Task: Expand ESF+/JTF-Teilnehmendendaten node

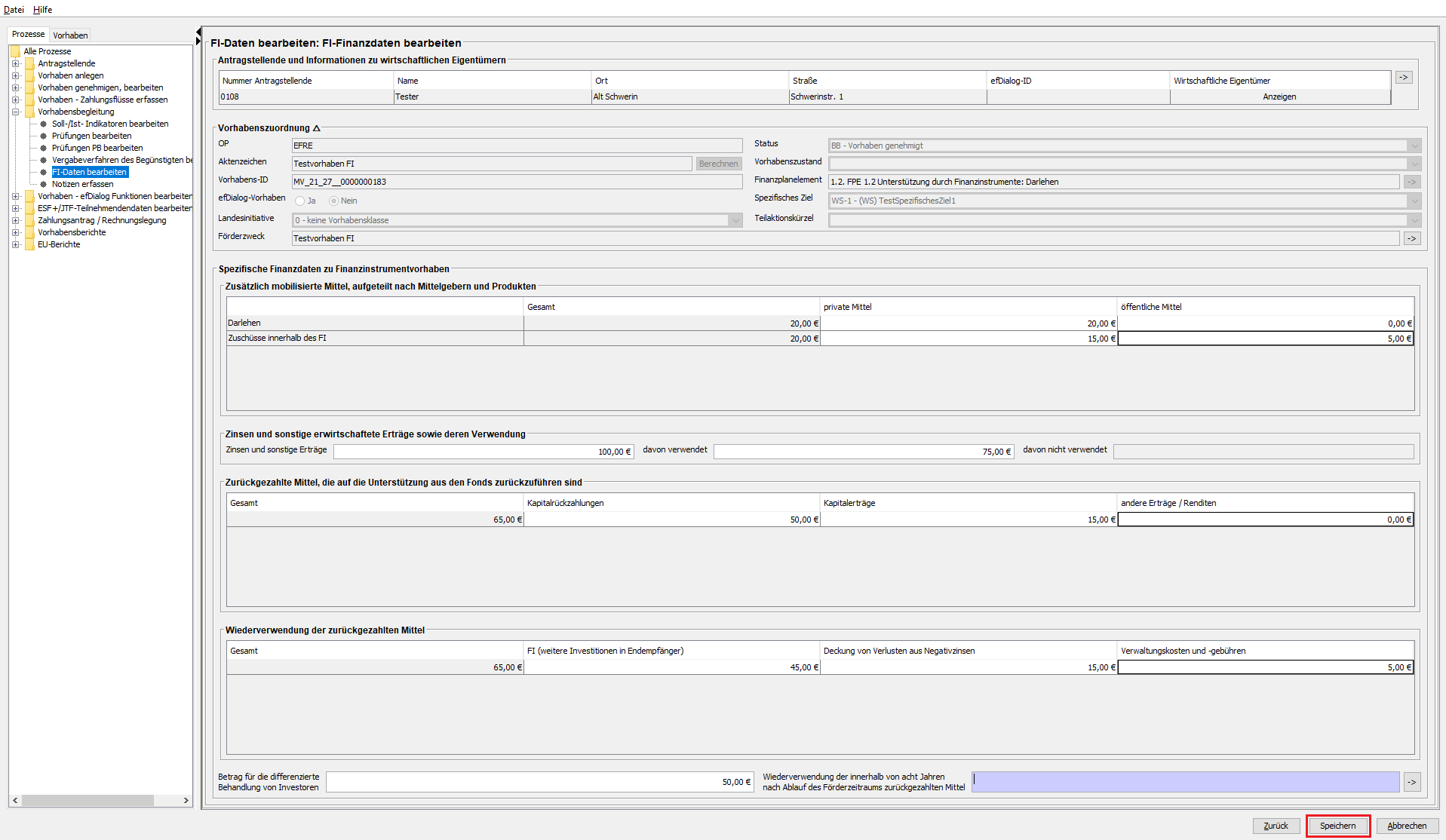Action: tap(15, 208)
